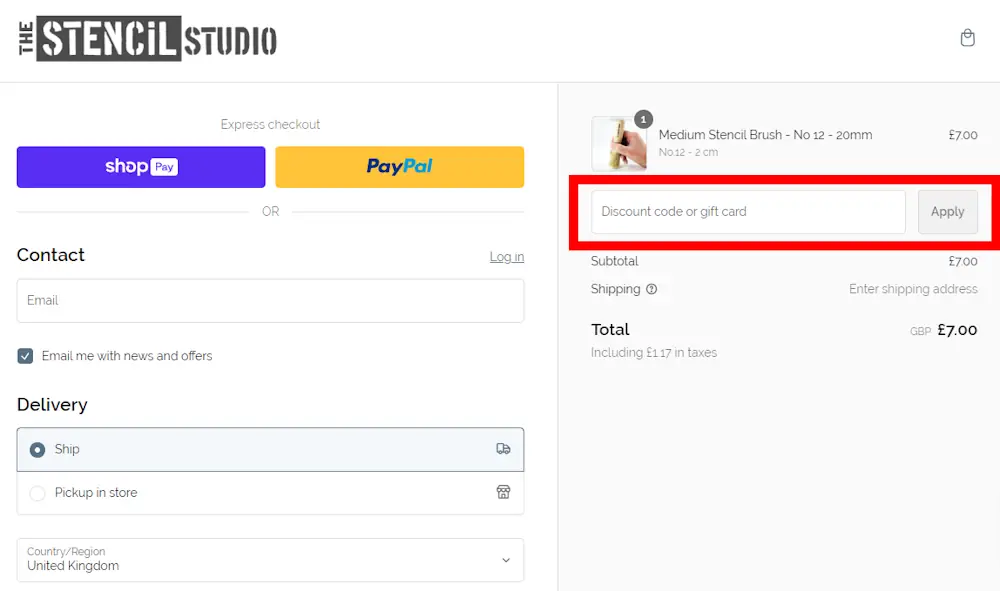Click the quantity badge on the product thumbnail
The height and width of the screenshot is (591, 1000).
[644, 118]
